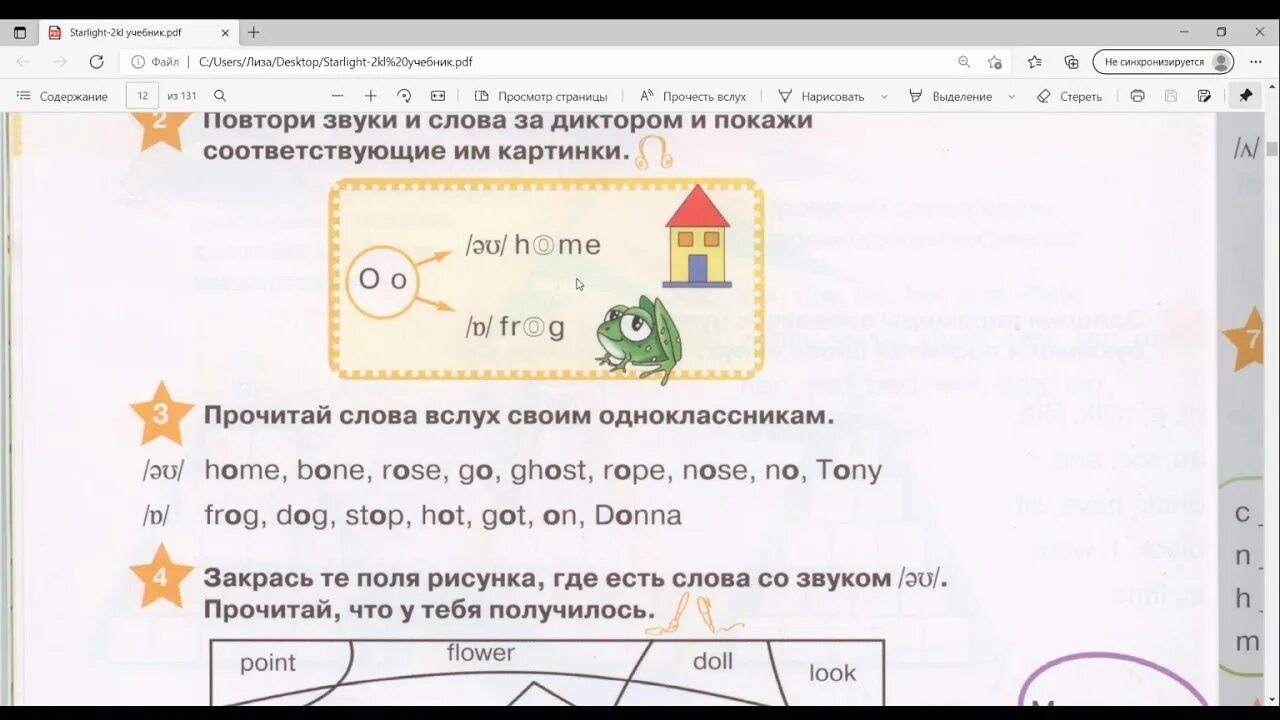Viewport: 1280px width, 720px height.
Task: Click the name "Donna" in second row
Action: pos(638,515)
